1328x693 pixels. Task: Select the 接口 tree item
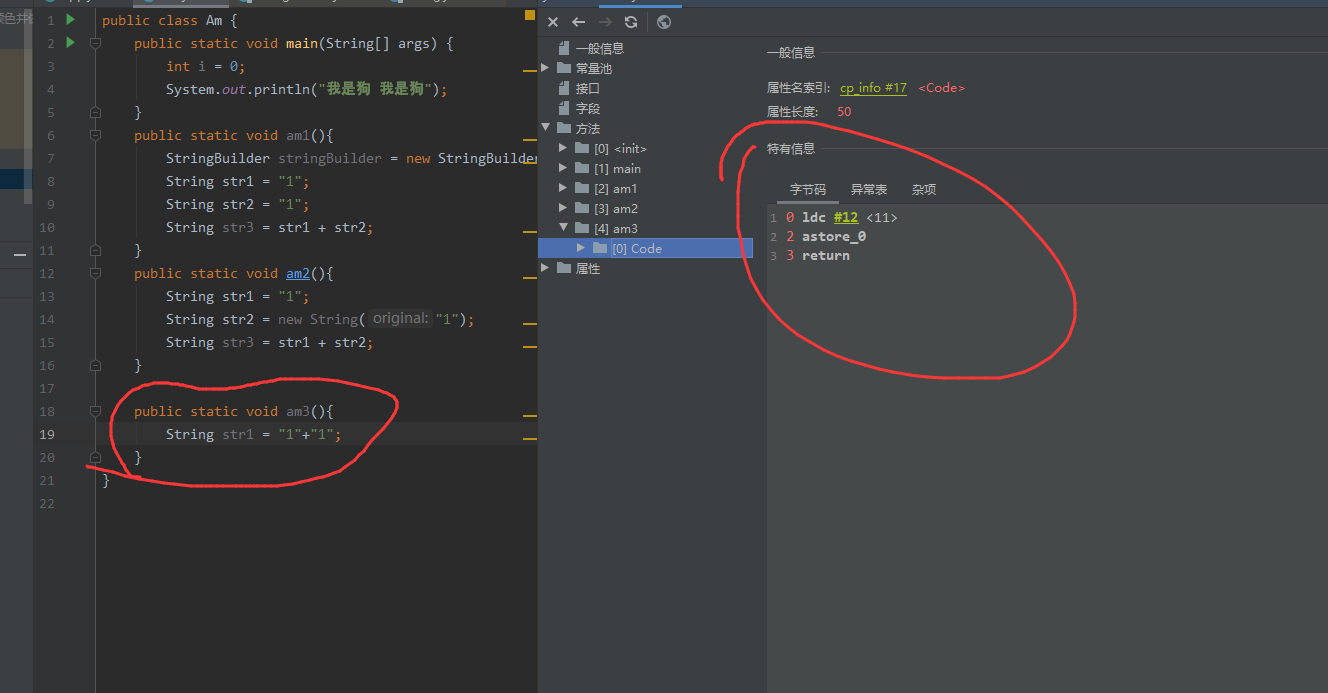pyautogui.click(x=588, y=88)
